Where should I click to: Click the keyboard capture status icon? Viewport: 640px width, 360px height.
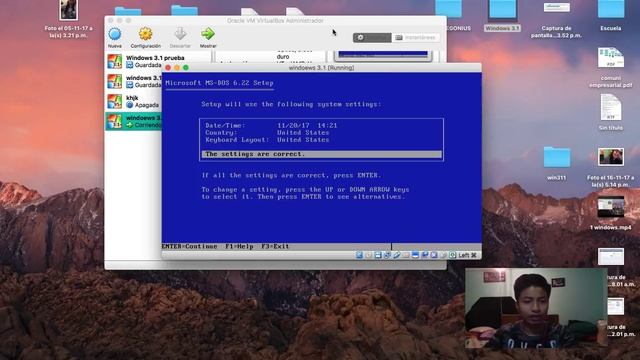[x=453, y=255]
